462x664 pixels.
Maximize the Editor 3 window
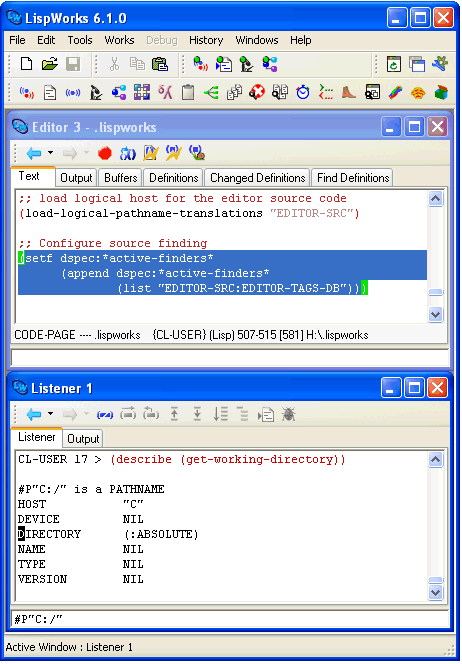pyautogui.click(x=414, y=127)
